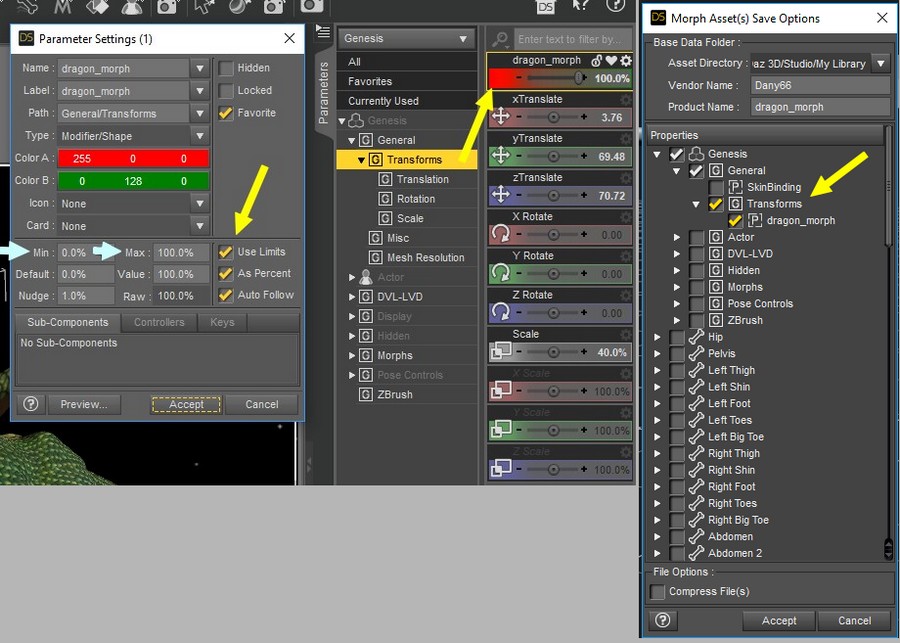
Task: Uncheck the dragon_morph property checkbox
Action: coord(735,220)
